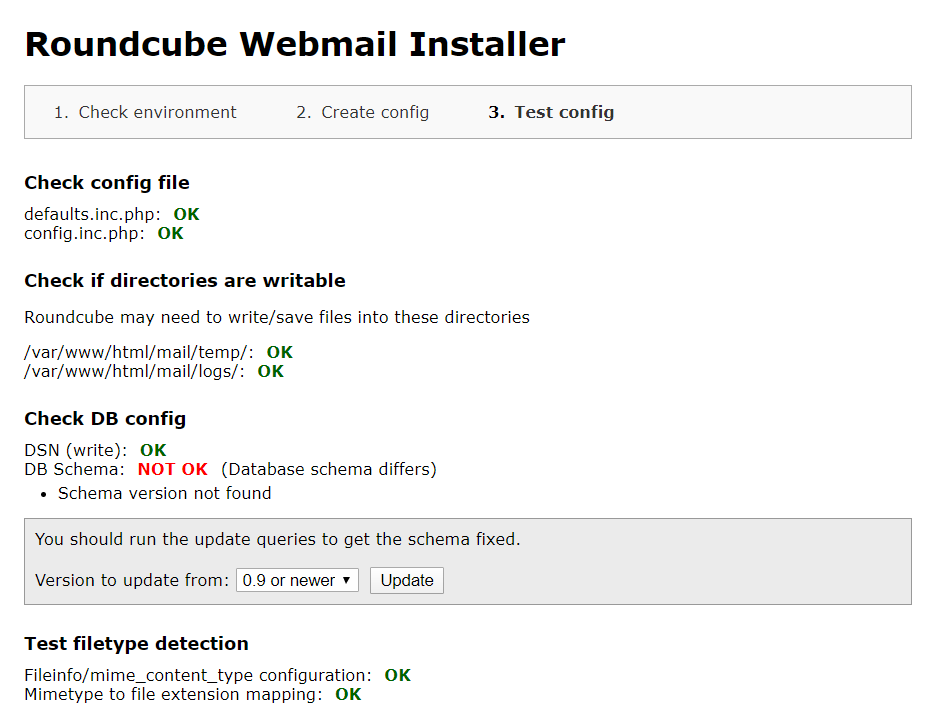This screenshot has width=930, height=706.
Task: Click the Test filetype detection heading
Action: [136, 644]
